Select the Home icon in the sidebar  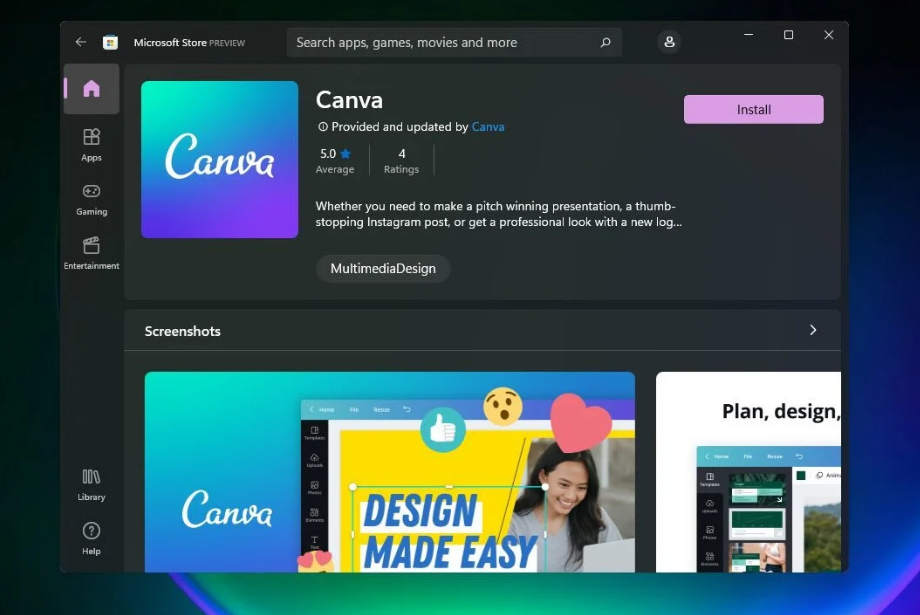tap(91, 89)
